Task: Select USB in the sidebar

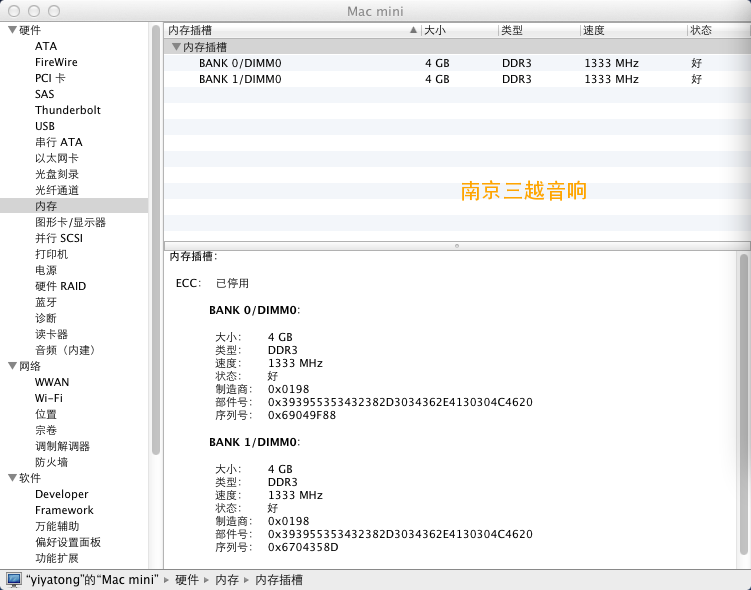Action: (45, 126)
